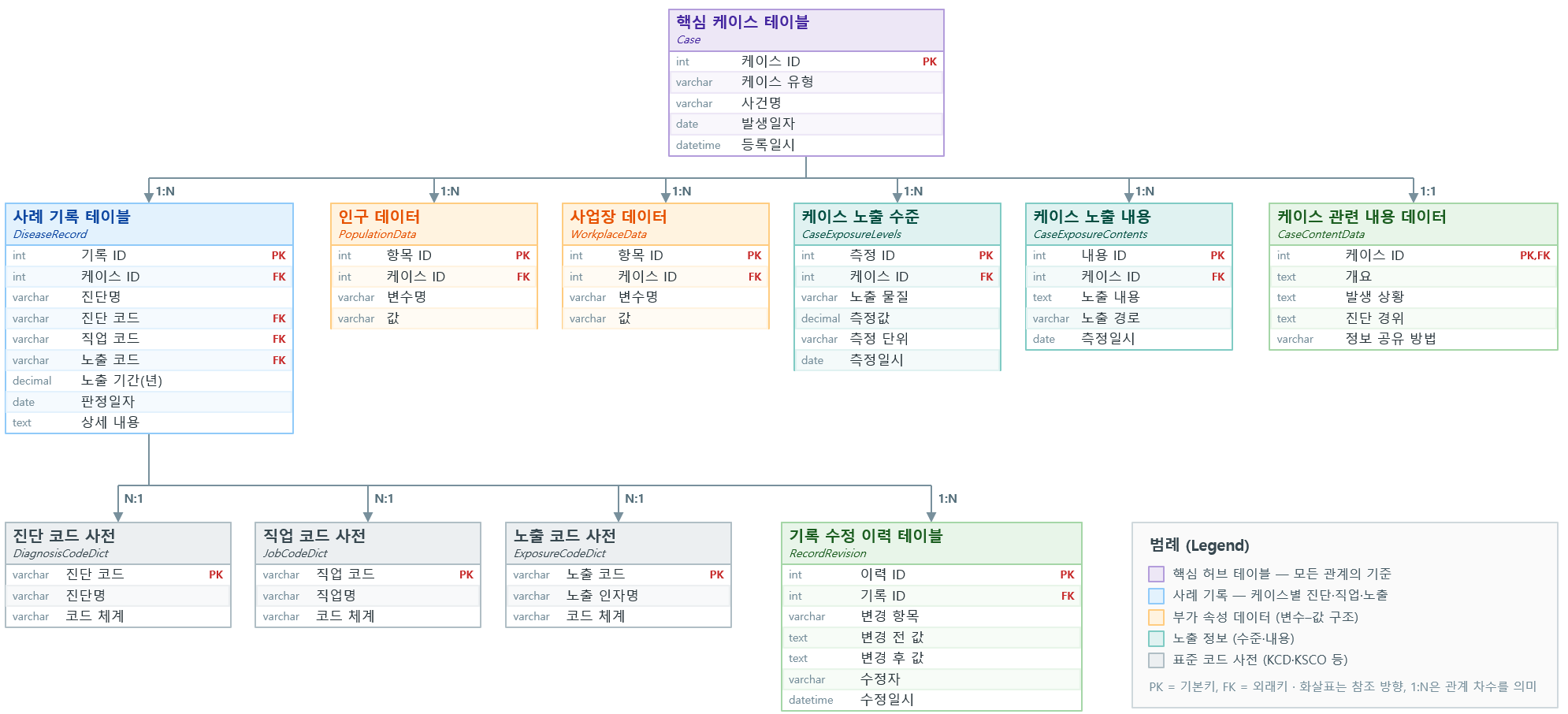
Task: Click the 진단명 row in DiseaseRecord
Action: click(149, 297)
